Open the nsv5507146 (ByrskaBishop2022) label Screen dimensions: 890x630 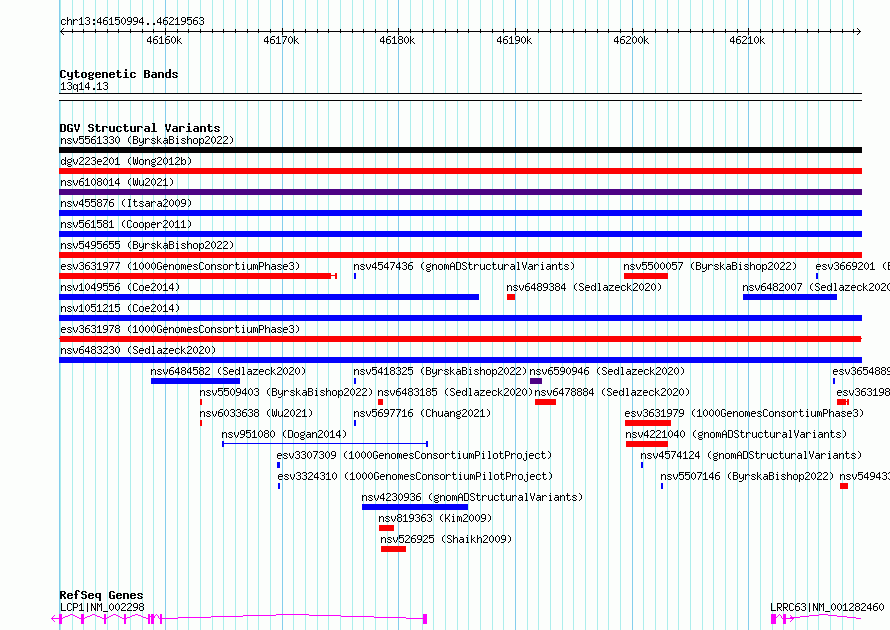click(747, 476)
